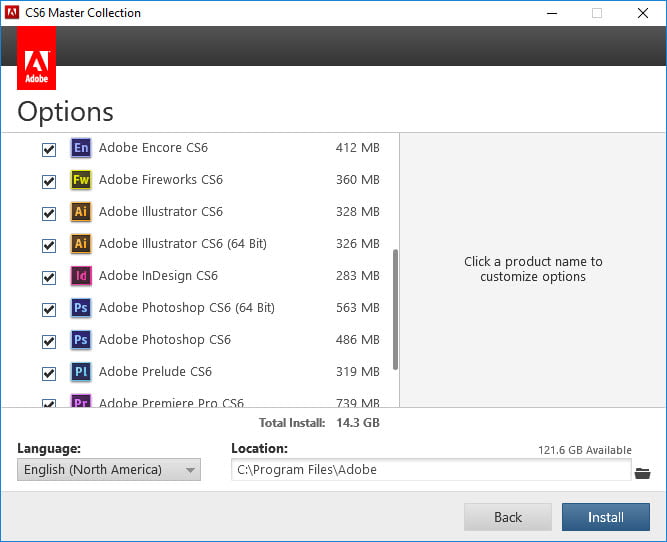667x542 pixels.
Task: Click the Prelude CS6 'Pl' product icon
Action: click(x=81, y=371)
